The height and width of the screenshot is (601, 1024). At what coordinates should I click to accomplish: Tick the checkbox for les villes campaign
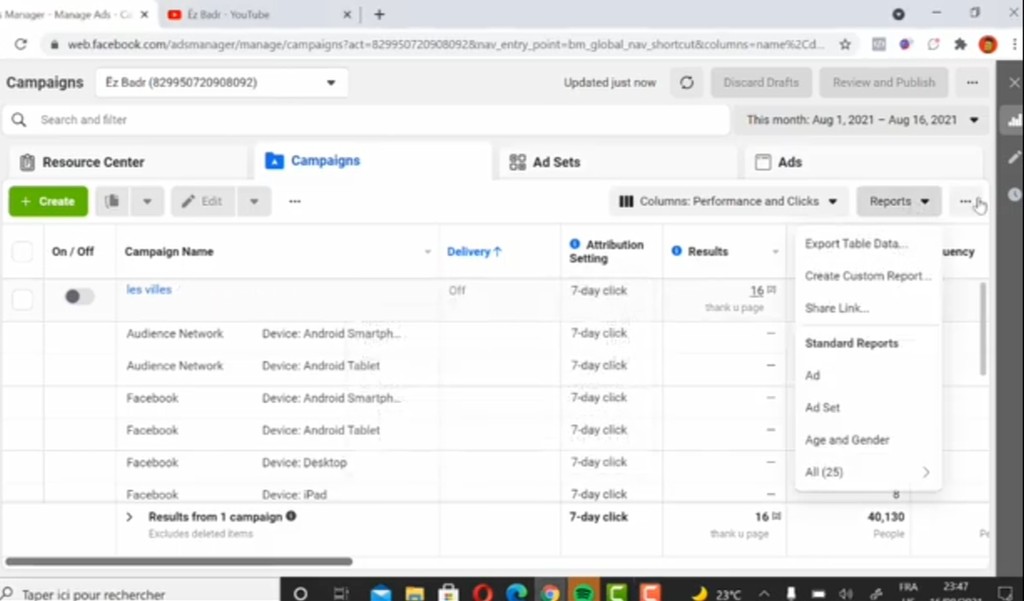[22, 300]
